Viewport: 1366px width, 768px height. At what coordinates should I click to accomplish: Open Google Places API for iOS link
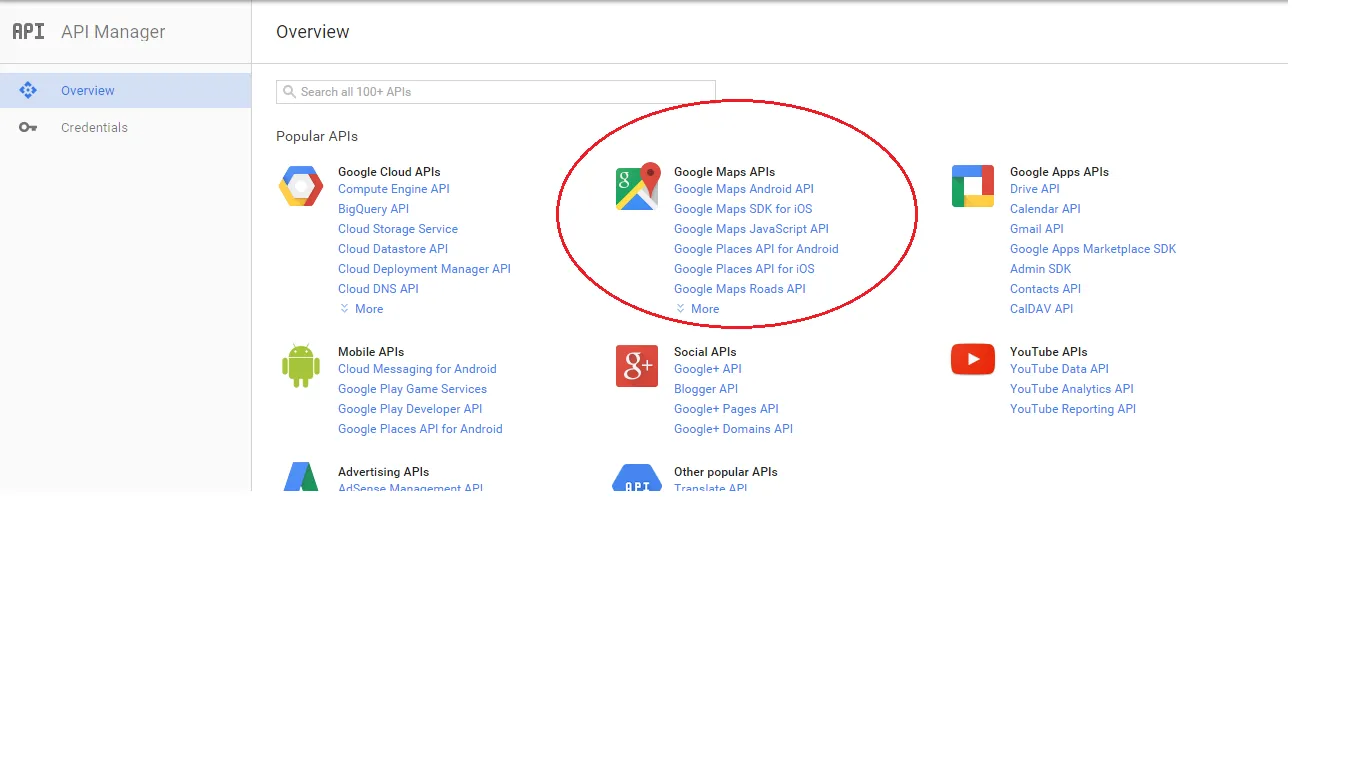744,269
